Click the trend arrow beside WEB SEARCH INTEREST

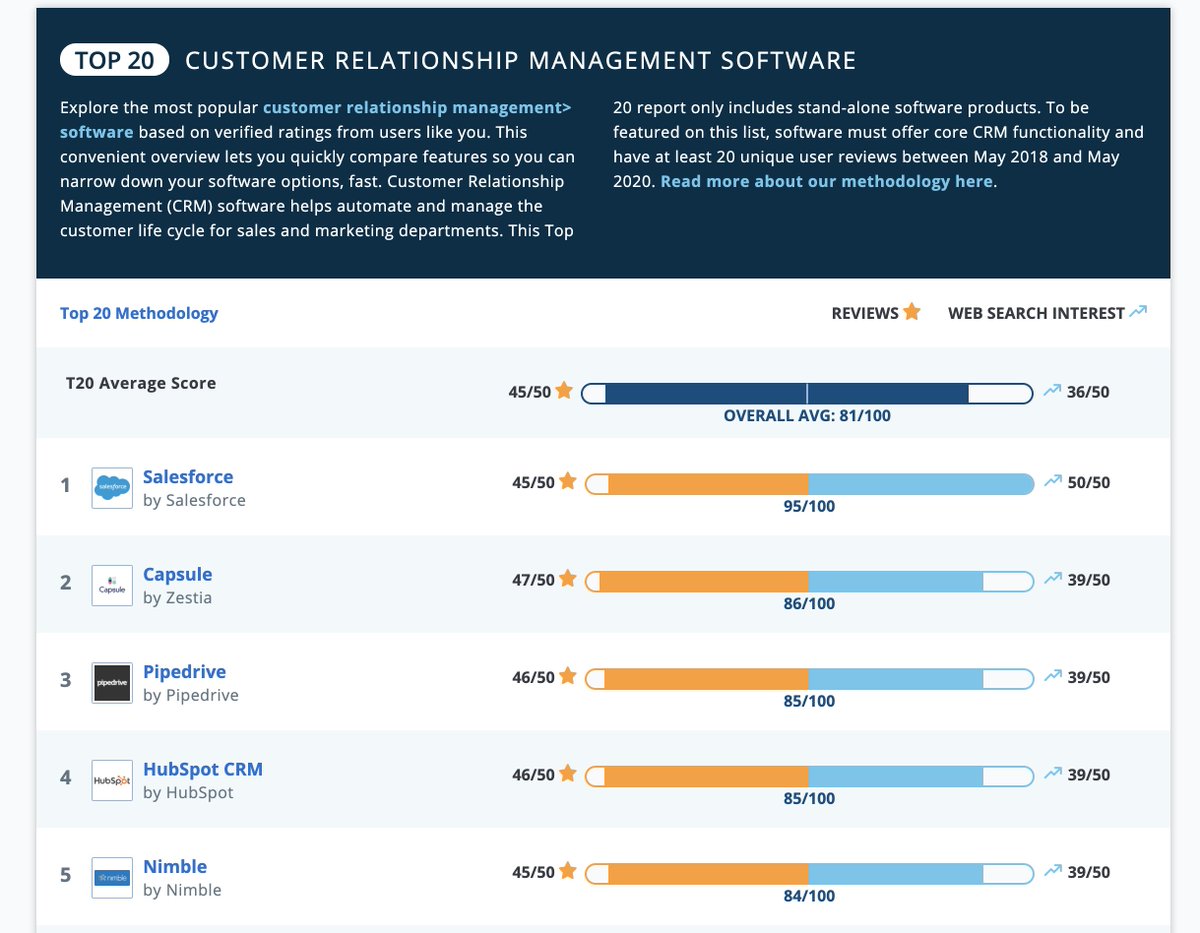pyautogui.click(x=1138, y=312)
